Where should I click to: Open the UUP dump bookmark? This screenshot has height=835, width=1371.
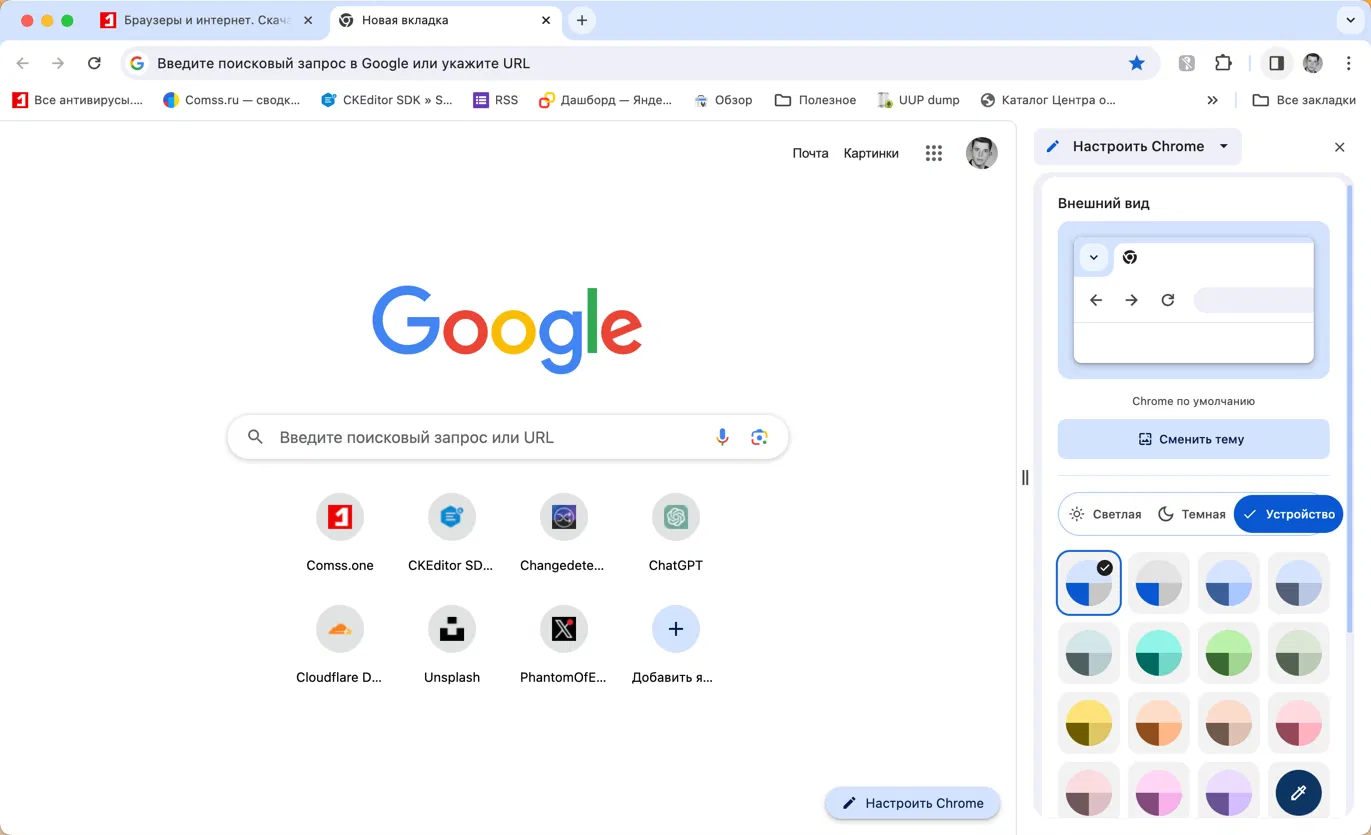pos(918,100)
